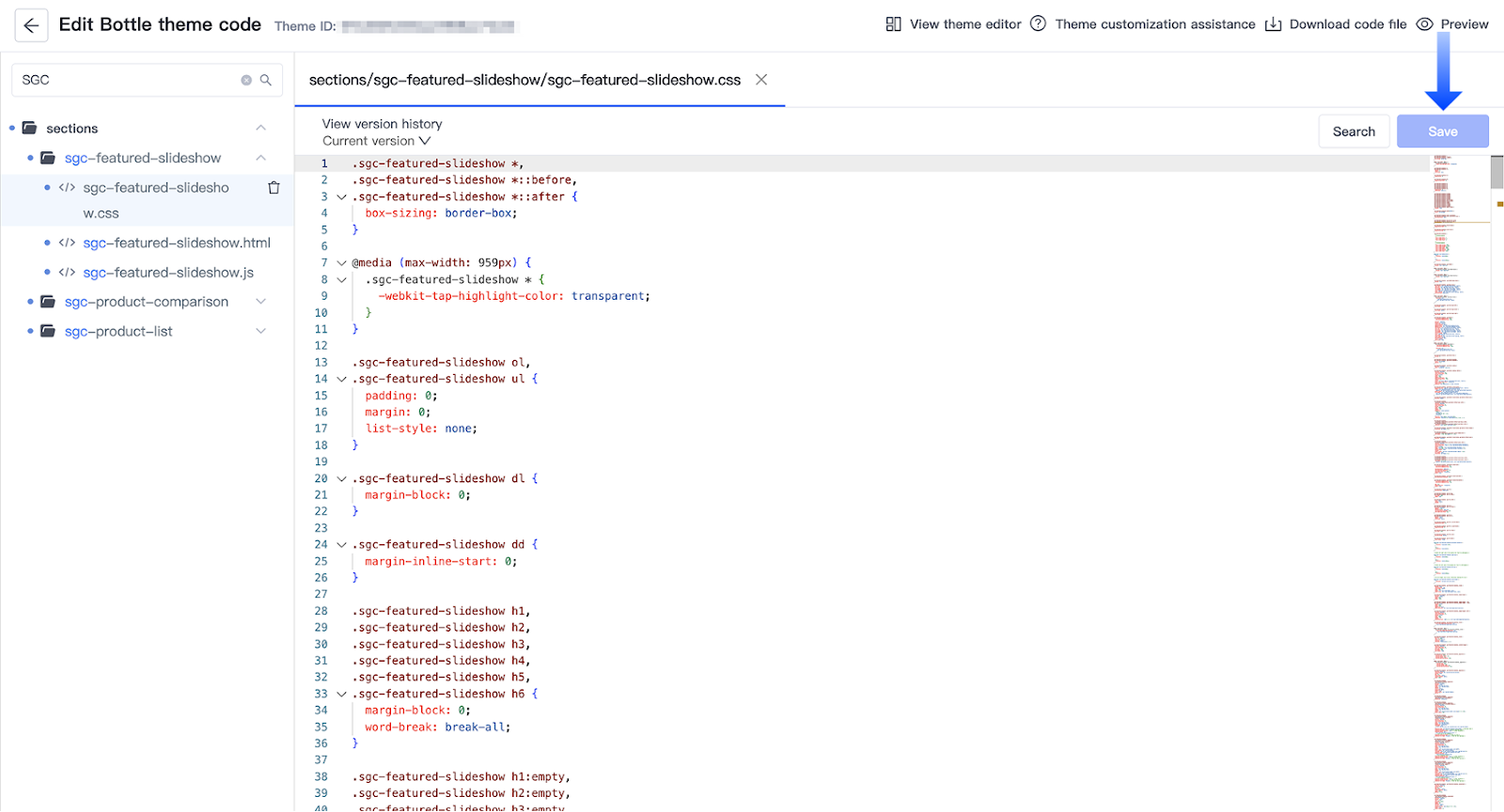
Task: Clear the SGC search field text
Action: (x=246, y=80)
